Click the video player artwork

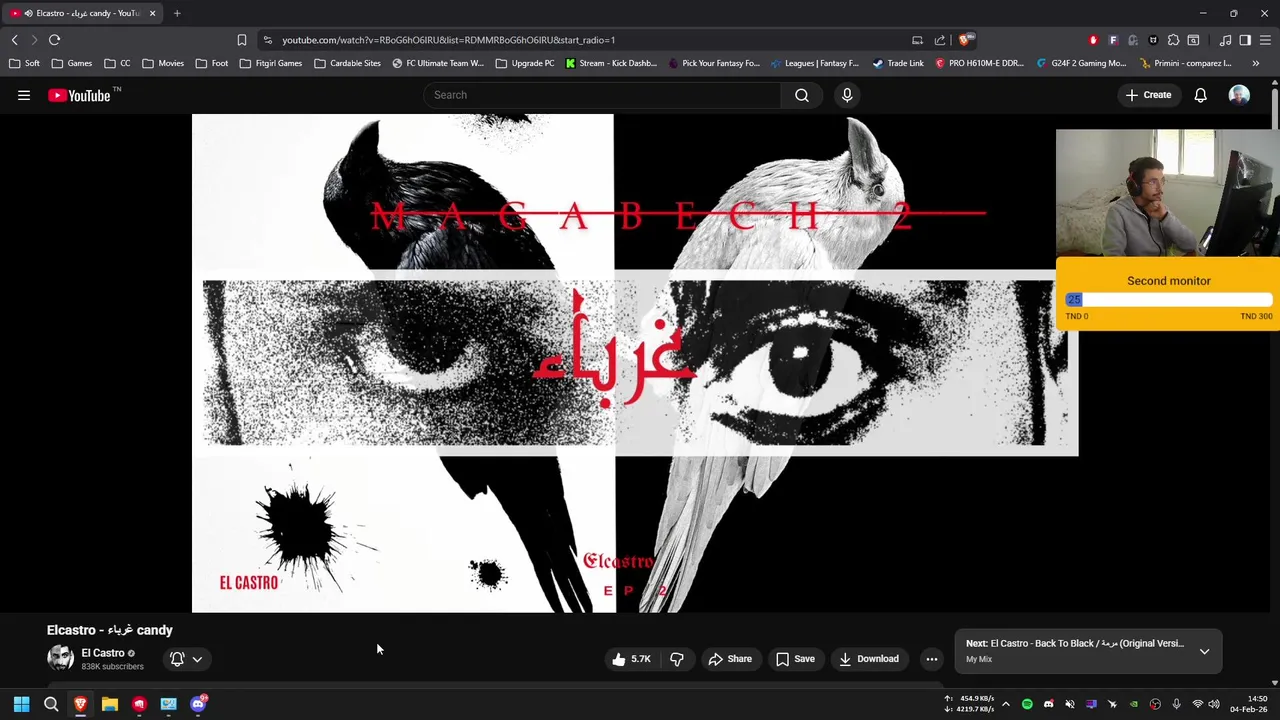[635, 363]
